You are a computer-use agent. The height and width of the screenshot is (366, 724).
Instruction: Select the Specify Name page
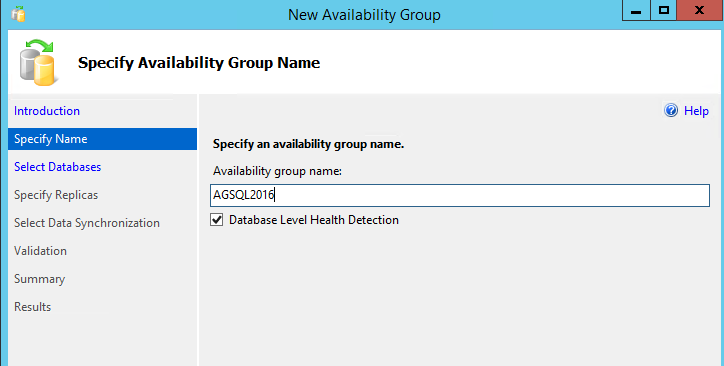(x=103, y=139)
